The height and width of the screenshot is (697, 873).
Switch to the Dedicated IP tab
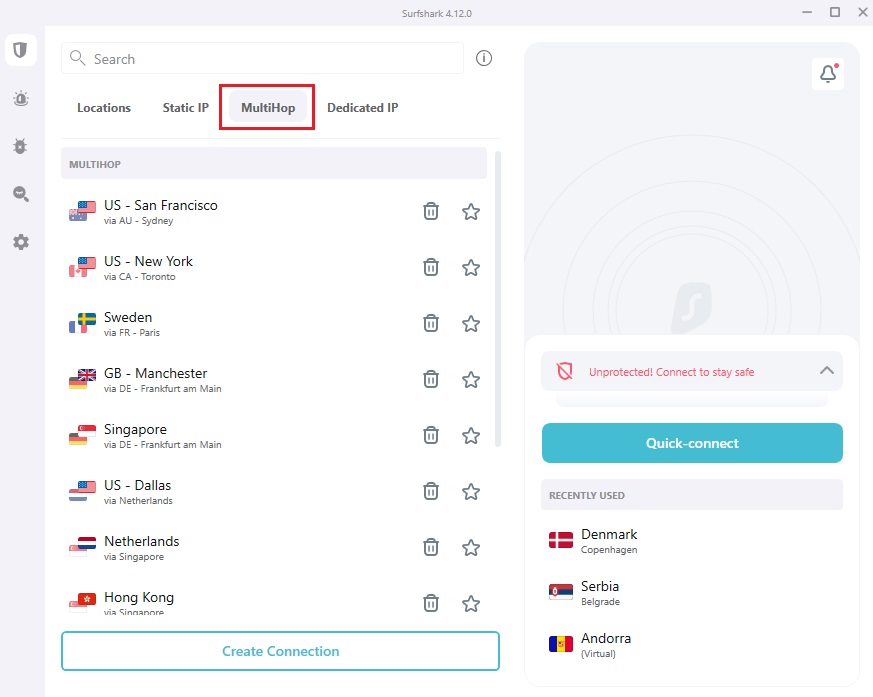pos(362,108)
